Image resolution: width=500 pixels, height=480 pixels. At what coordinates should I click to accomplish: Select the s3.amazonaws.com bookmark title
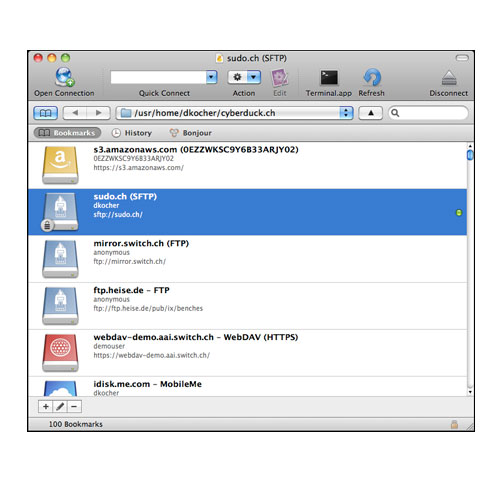196,150
